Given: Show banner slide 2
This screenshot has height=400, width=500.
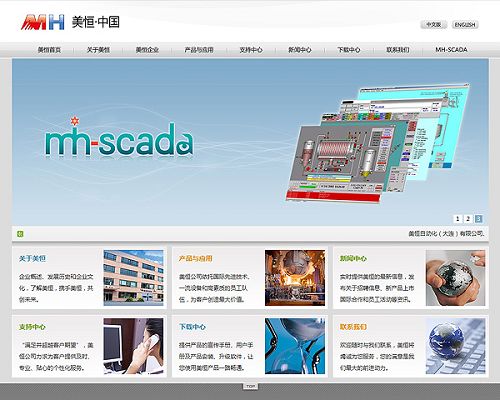Looking at the screenshot, I should [x=468, y=219].
